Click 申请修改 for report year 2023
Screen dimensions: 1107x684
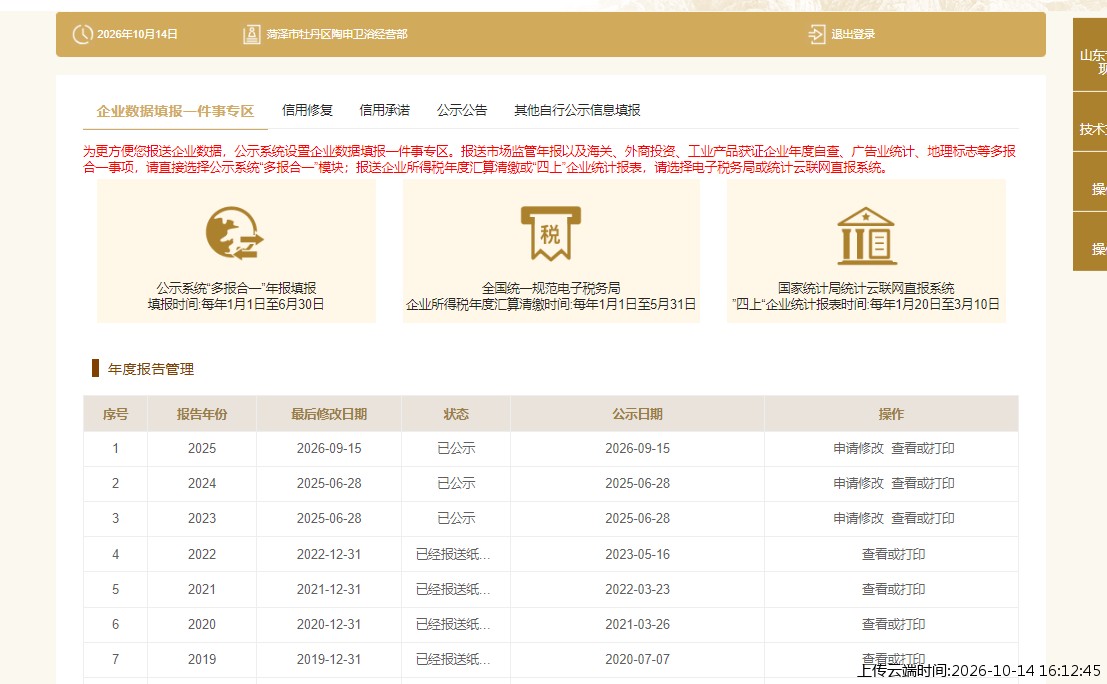click(x=858, y=518)
